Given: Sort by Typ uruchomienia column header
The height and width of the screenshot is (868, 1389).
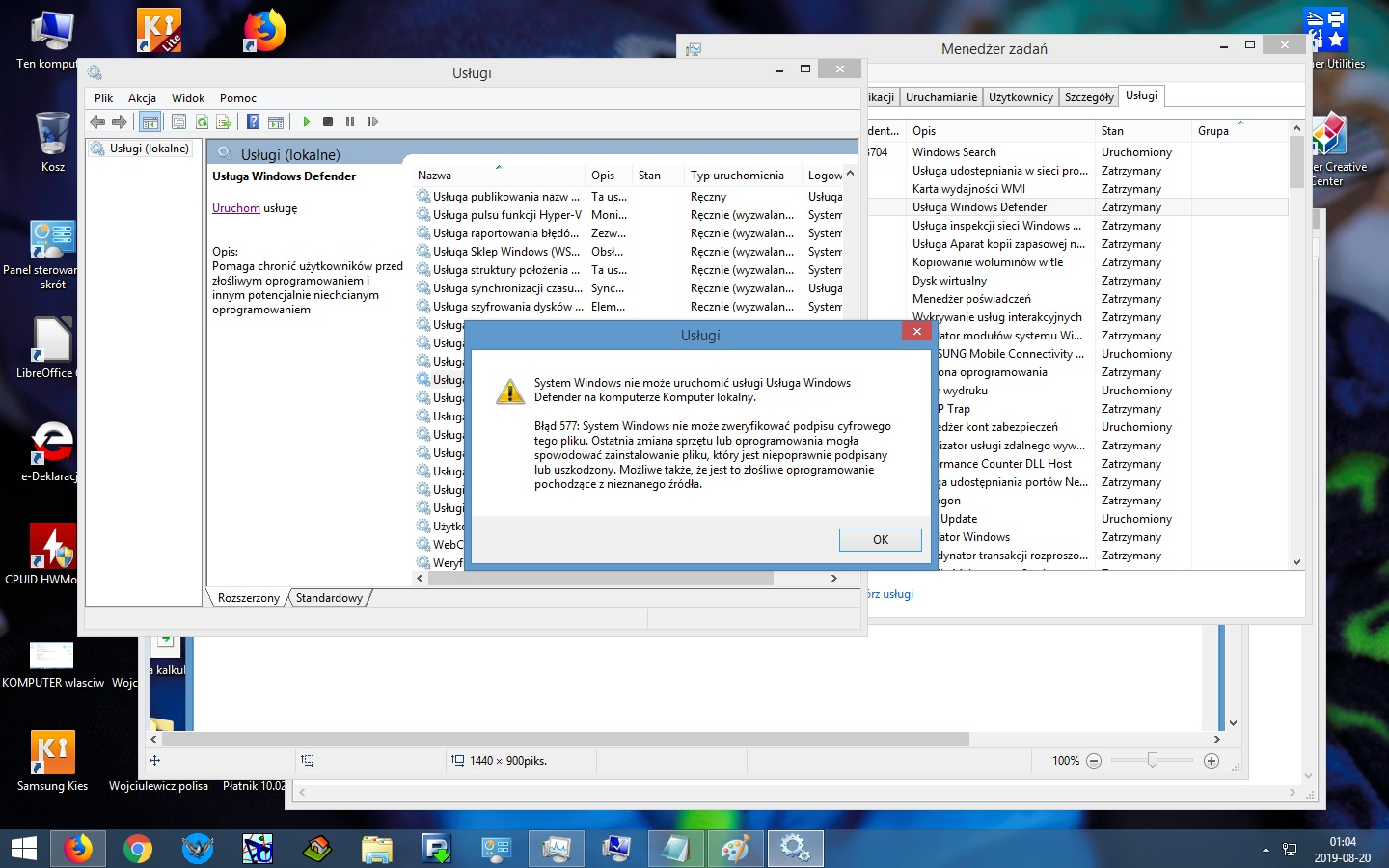Looking at the screenshot, I should point(743,176).
